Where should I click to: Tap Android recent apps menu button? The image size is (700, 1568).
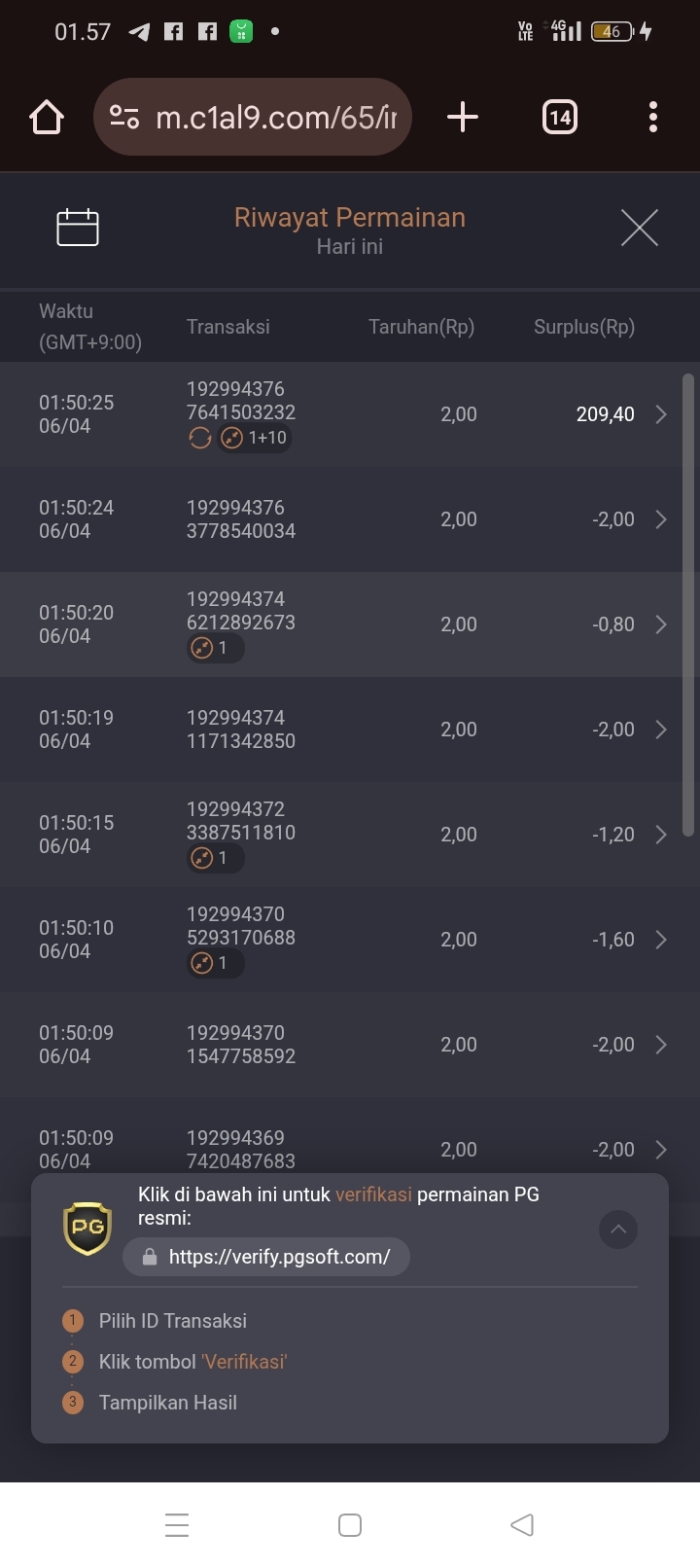click(x=177, y=1524)
